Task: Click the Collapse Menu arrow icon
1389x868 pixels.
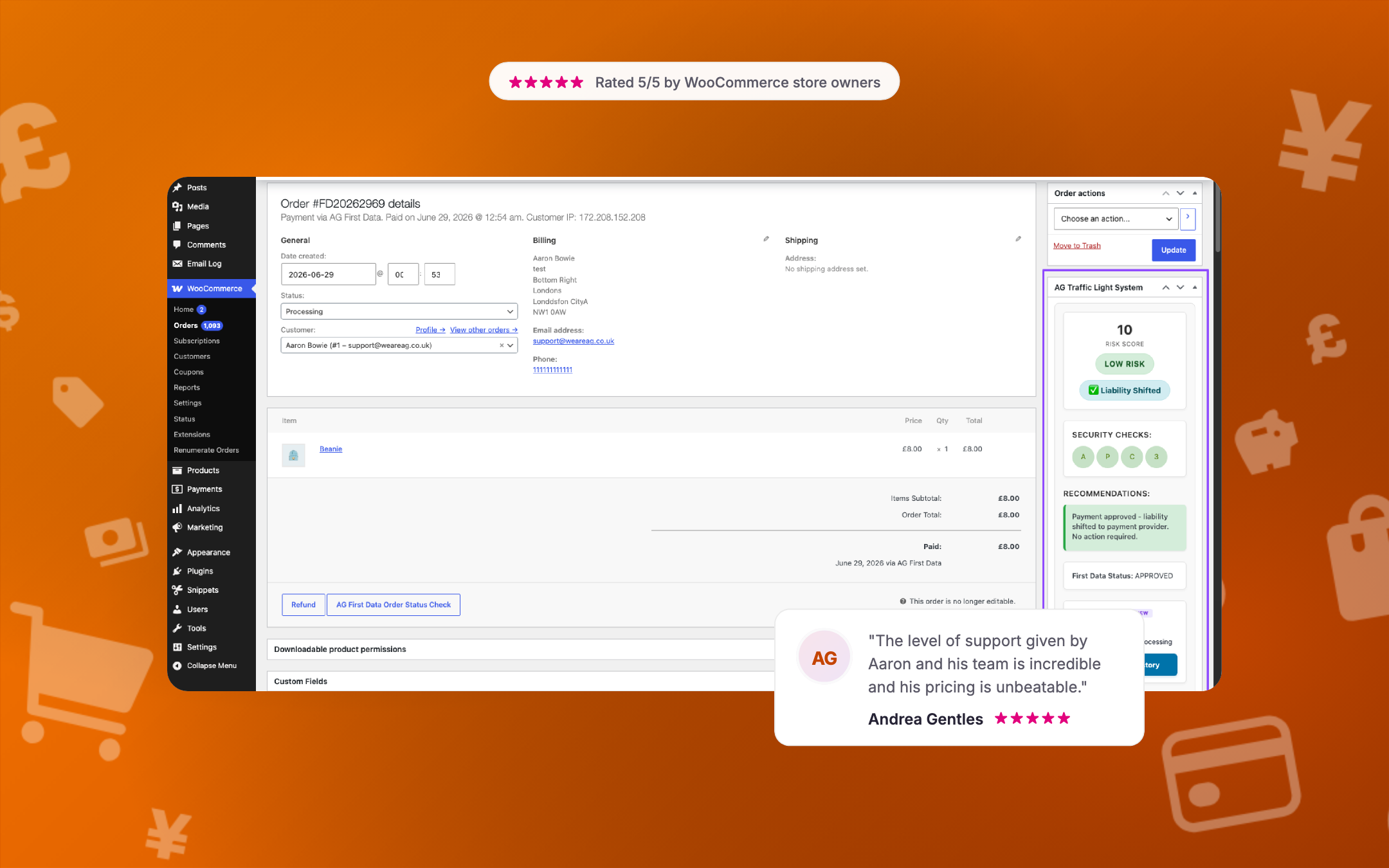Action: pyautogui.click(x=177, y=666)
